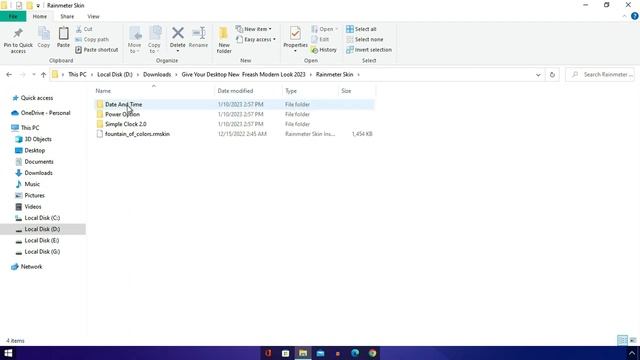Click Local Disk (D:) in the address bar
This screenshot has height=360, width=640.
point(115,75)
